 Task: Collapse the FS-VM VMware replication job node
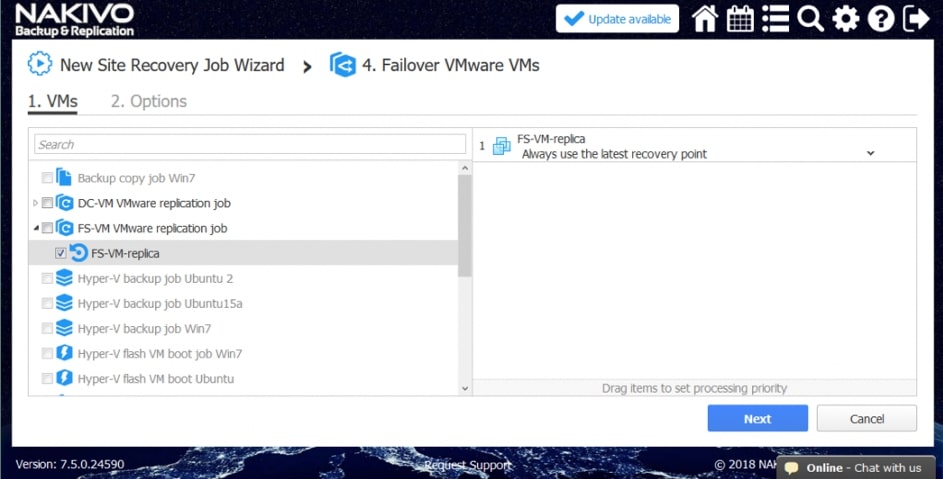[35, 228]
